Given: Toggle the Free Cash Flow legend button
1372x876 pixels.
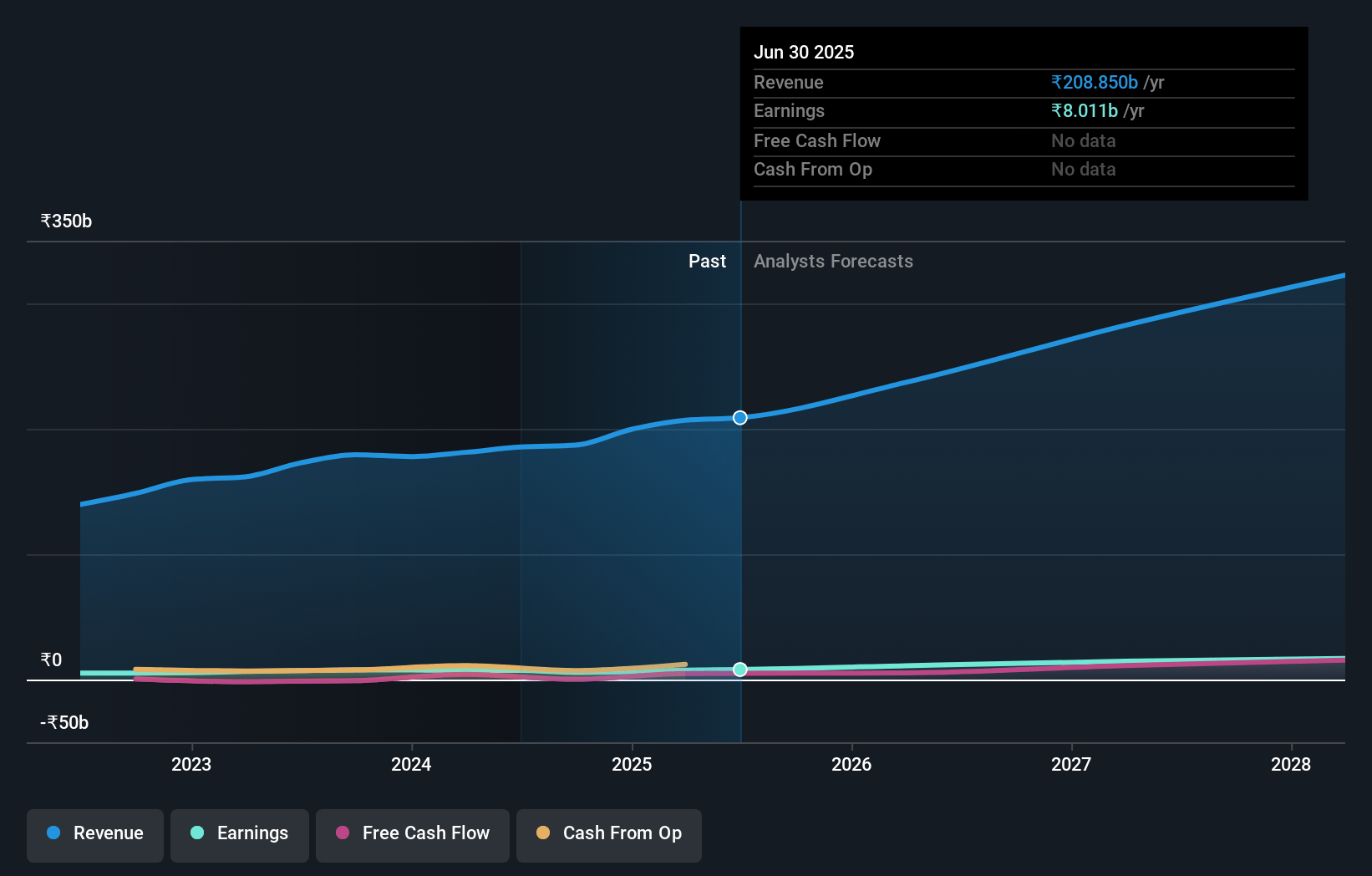Looking at the screenshot, I should click(x=413, y=835).
